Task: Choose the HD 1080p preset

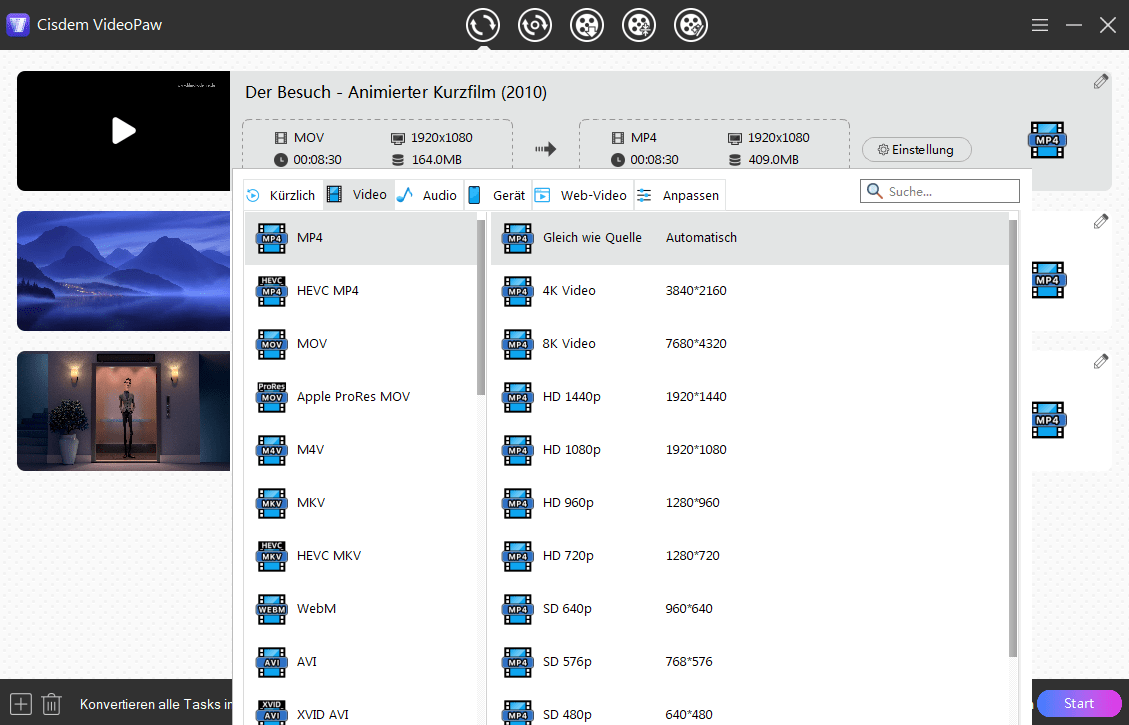Action: tap(571, 450)
